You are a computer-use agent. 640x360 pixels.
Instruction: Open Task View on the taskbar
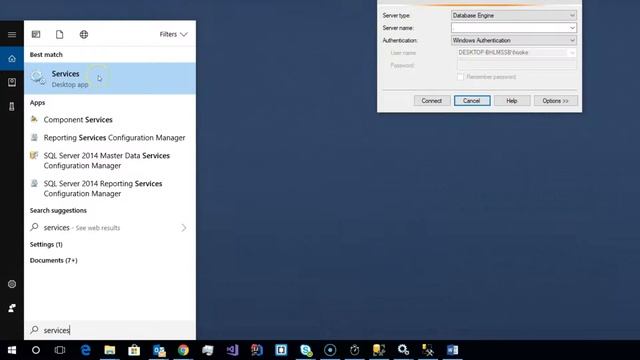point(60,350)
